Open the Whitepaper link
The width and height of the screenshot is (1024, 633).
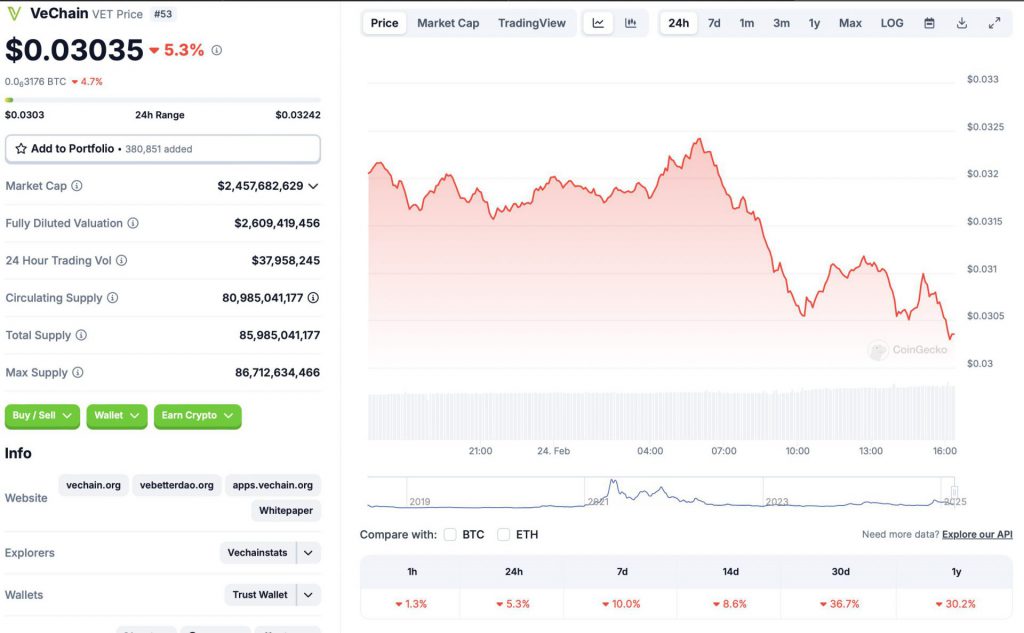coord(285,510)
